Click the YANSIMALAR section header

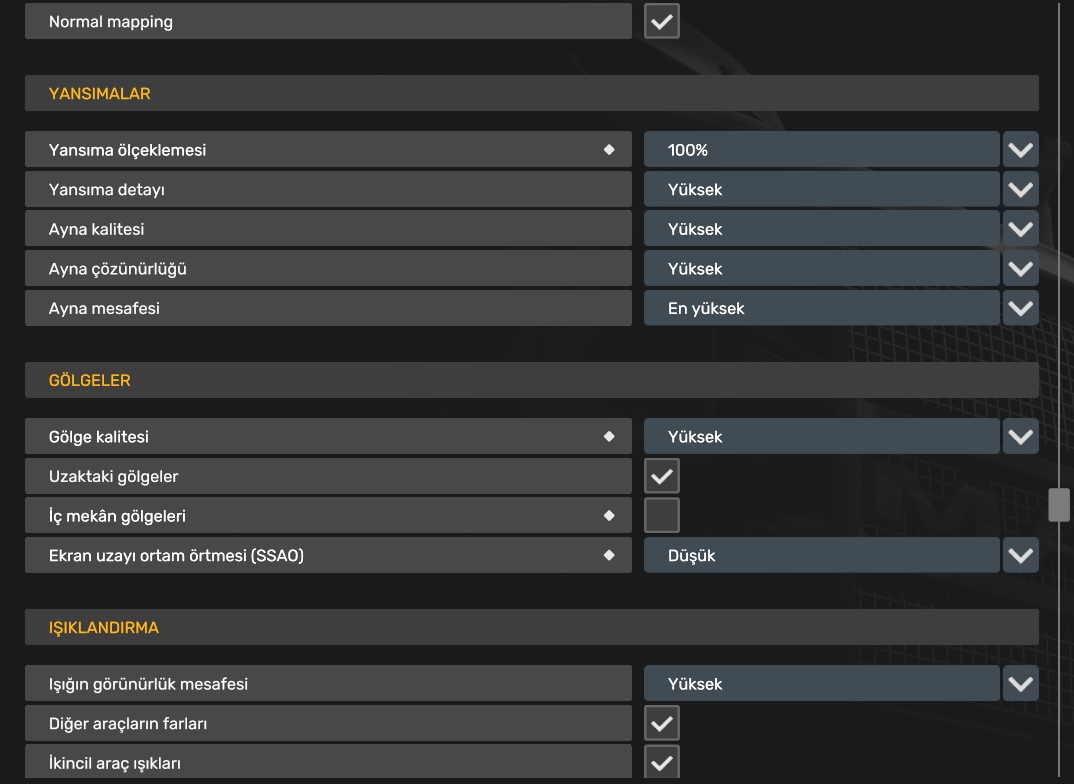pyautogui.click(x=531, y=93)
